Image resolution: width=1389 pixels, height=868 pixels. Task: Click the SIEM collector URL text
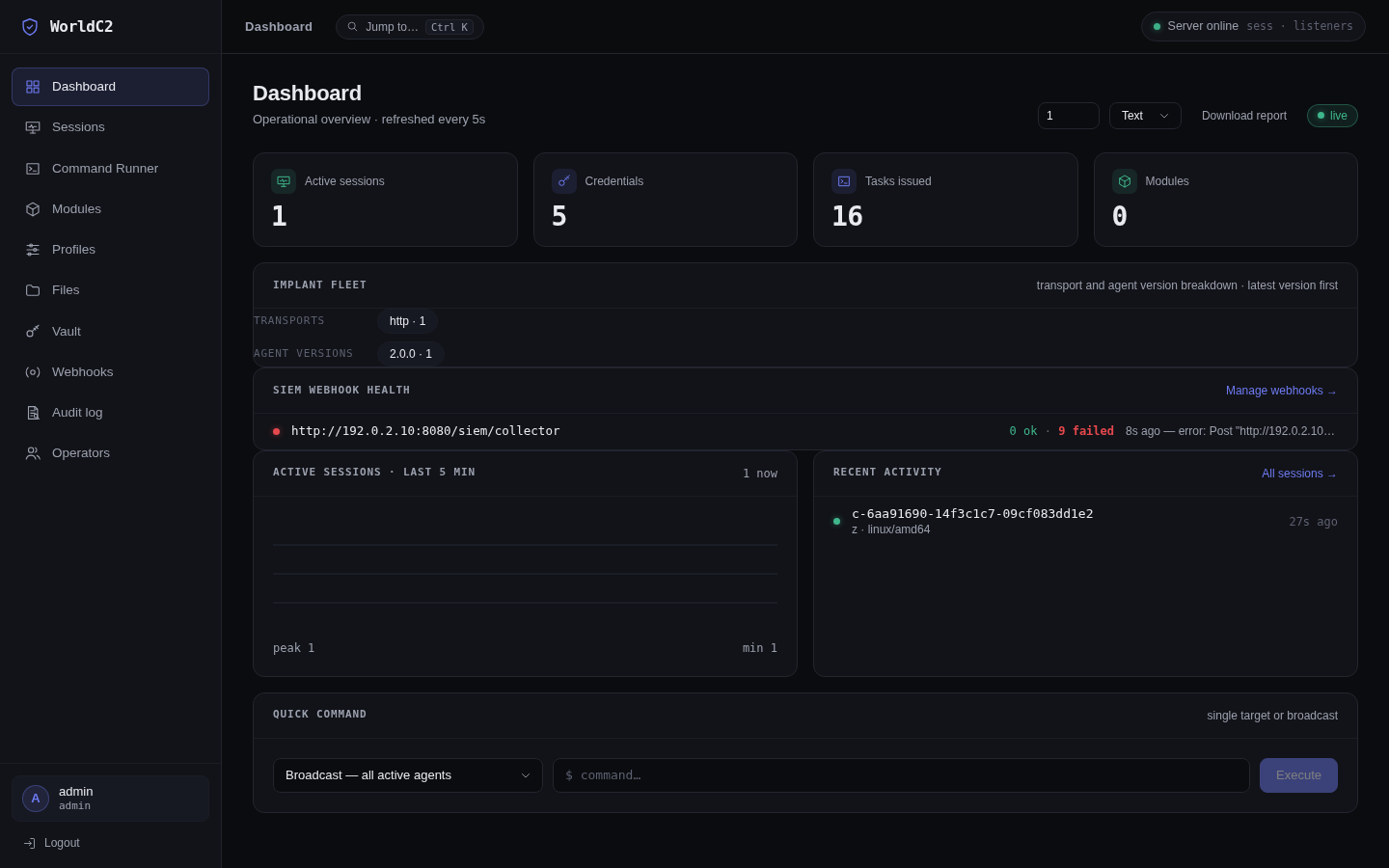tap(425, 431)
